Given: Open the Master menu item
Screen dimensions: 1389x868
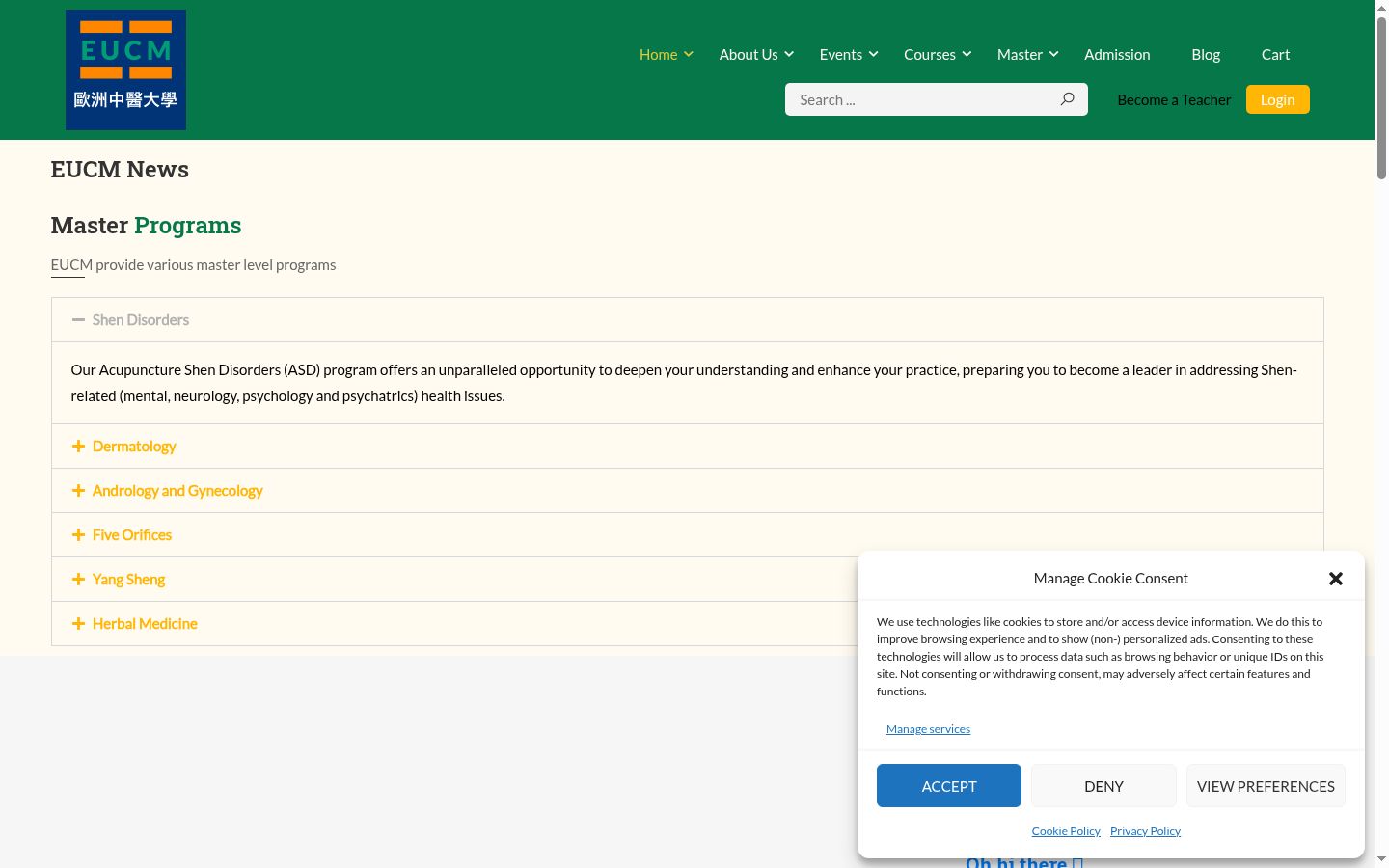Looking at the screenshot, I should click(1020, 55).
